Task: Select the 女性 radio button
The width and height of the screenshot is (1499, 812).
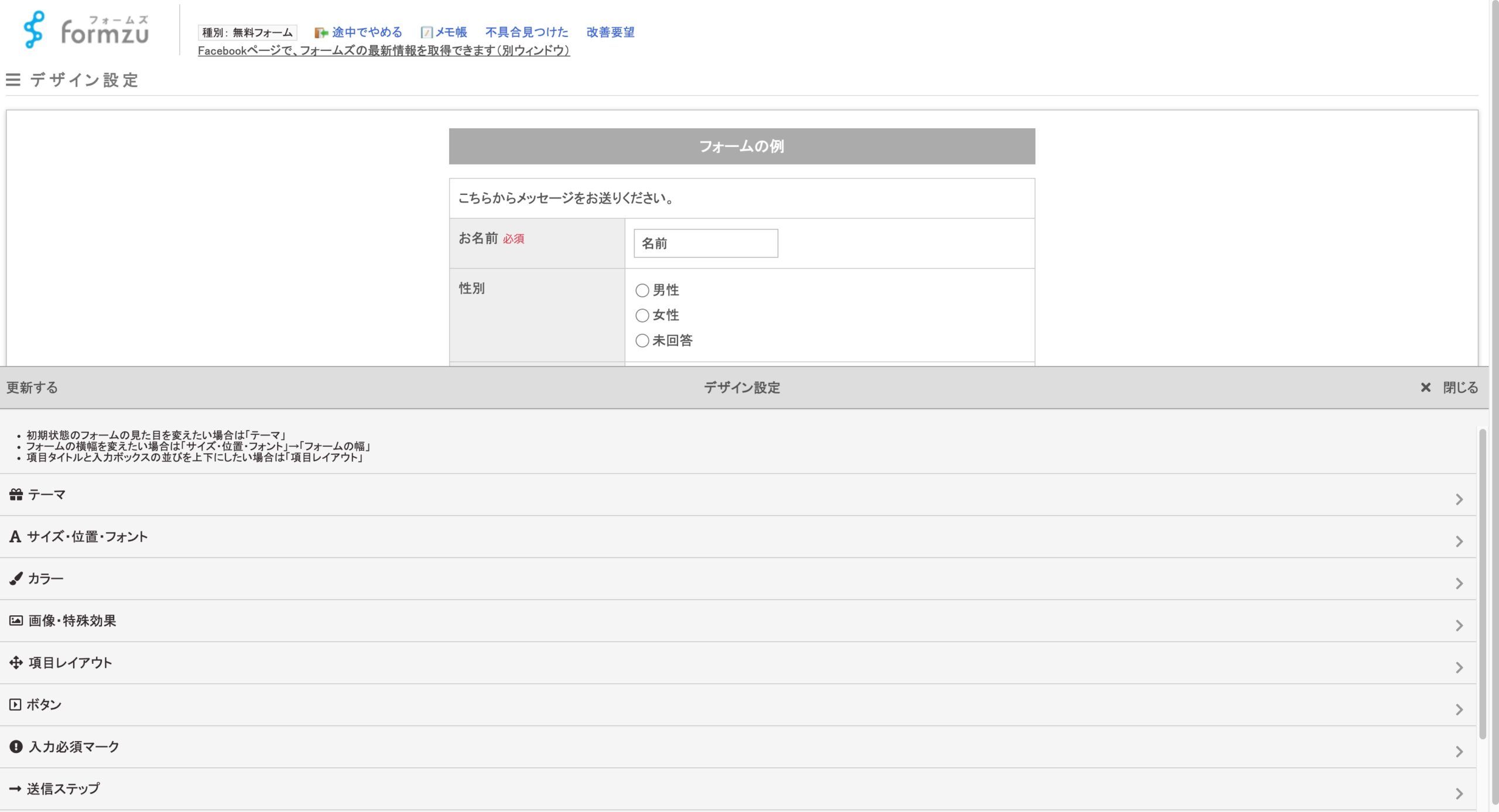Action: point(642,315)
